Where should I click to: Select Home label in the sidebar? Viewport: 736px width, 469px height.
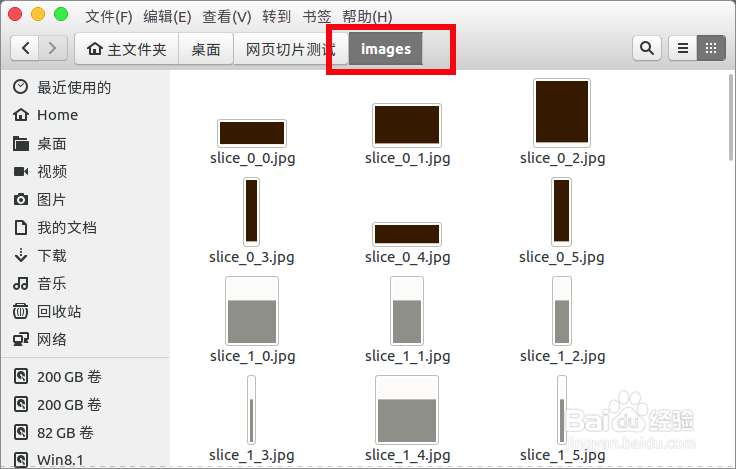click(x=58, y=115)
